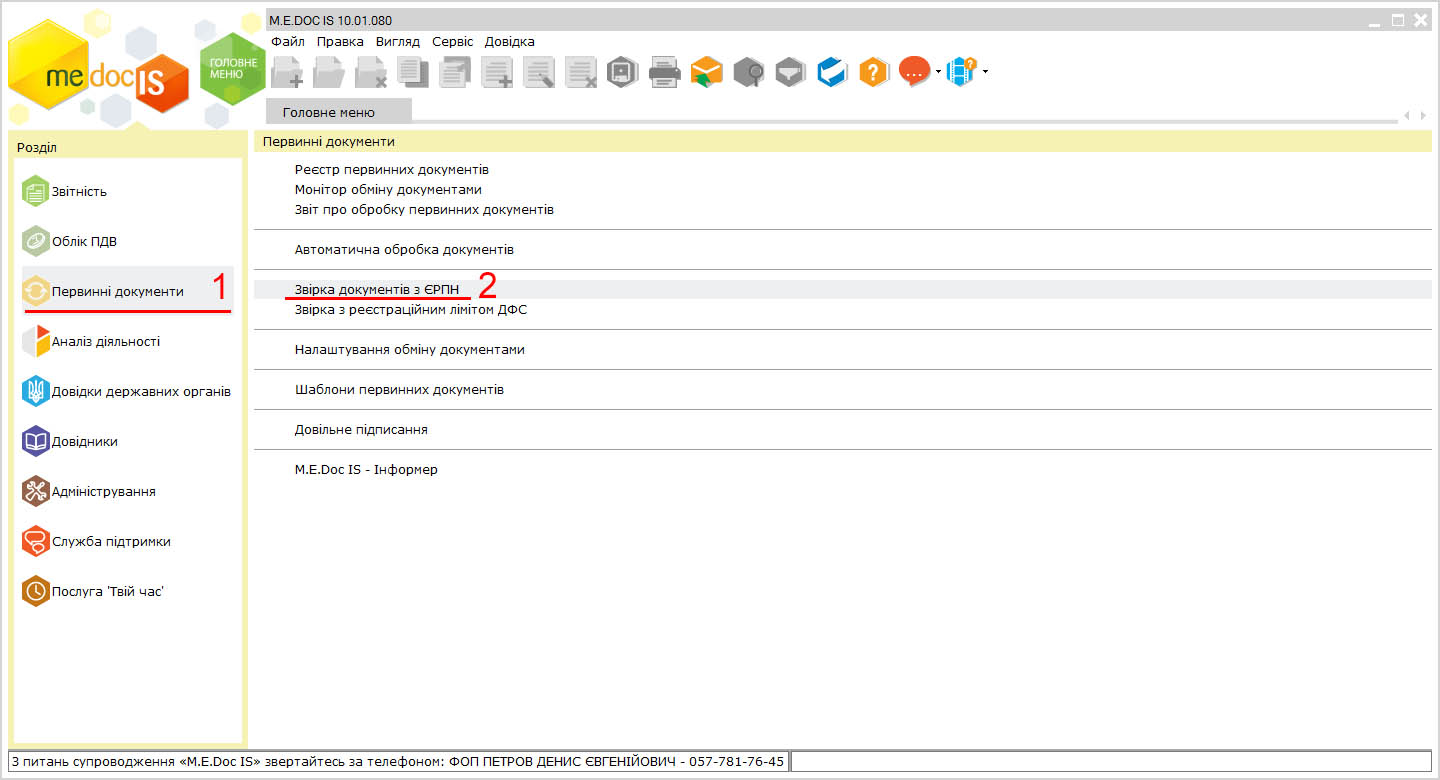Open Автоматична обробка документів
Viewport: 1440px width, 780px height.
pyautogui.click(x=404, y=249)
